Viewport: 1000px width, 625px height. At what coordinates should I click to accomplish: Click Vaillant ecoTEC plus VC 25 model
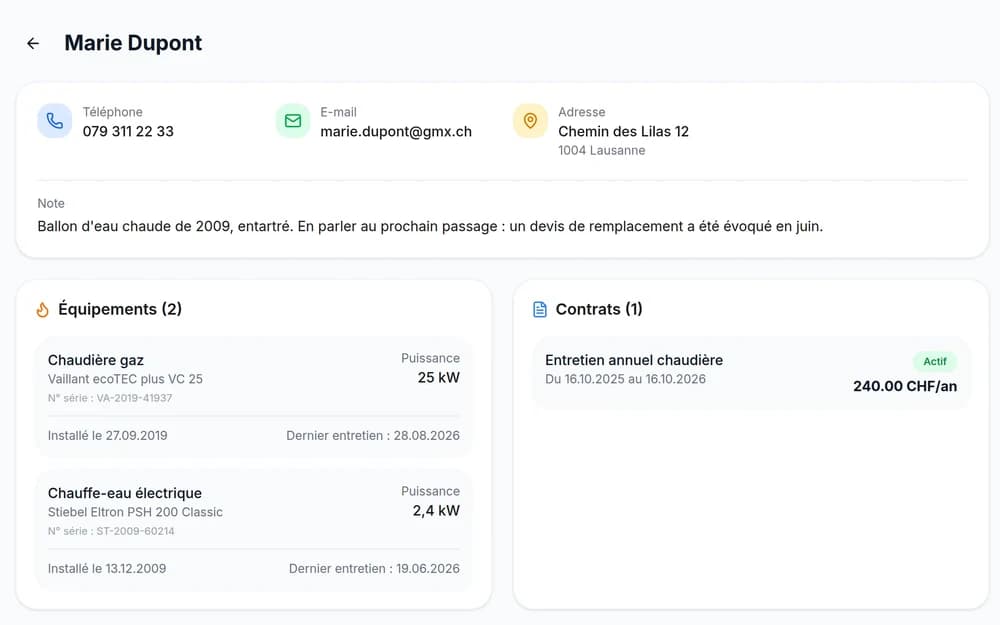point(125,379)
